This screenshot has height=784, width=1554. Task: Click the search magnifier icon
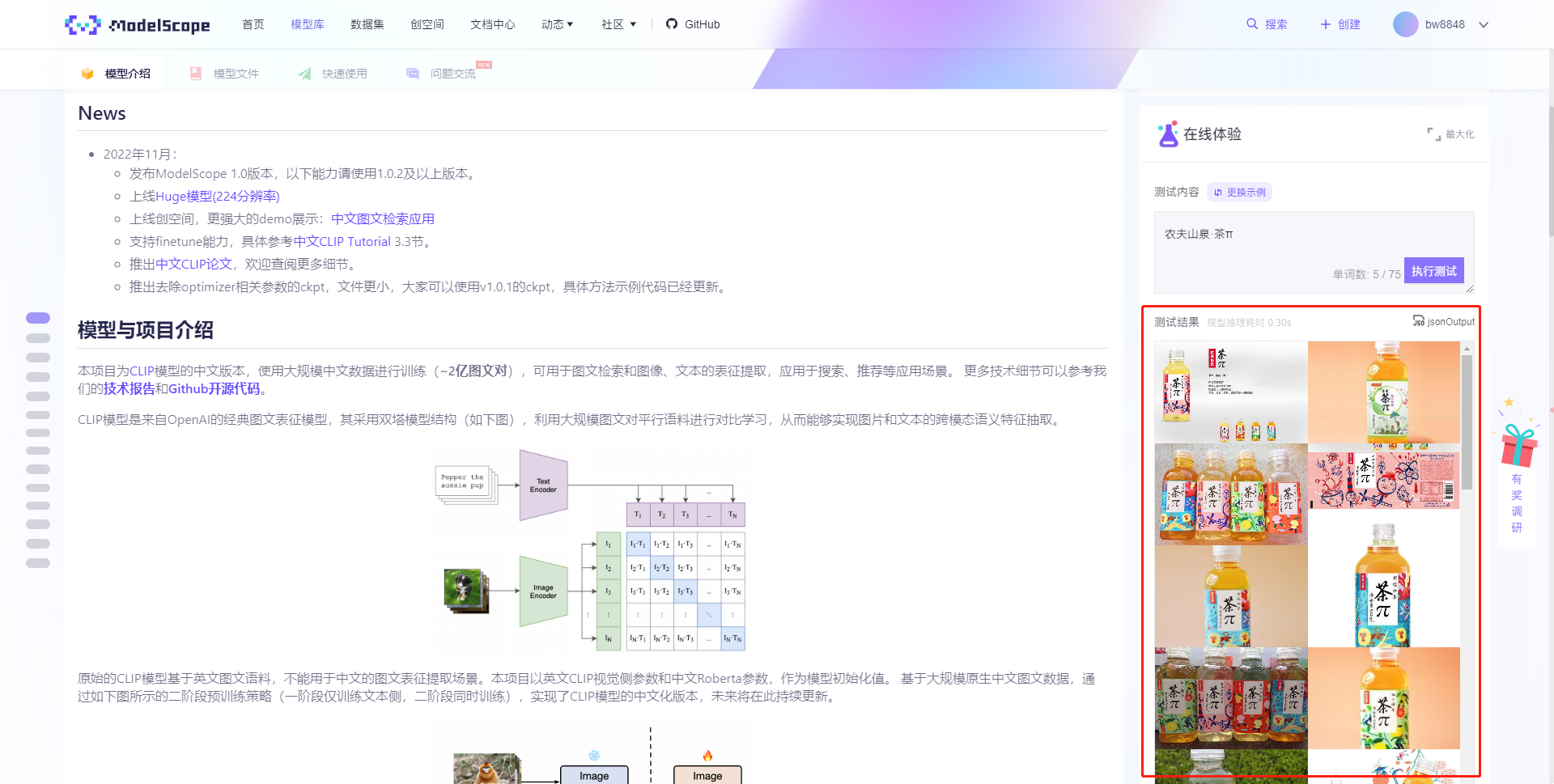click(1252, 24)
